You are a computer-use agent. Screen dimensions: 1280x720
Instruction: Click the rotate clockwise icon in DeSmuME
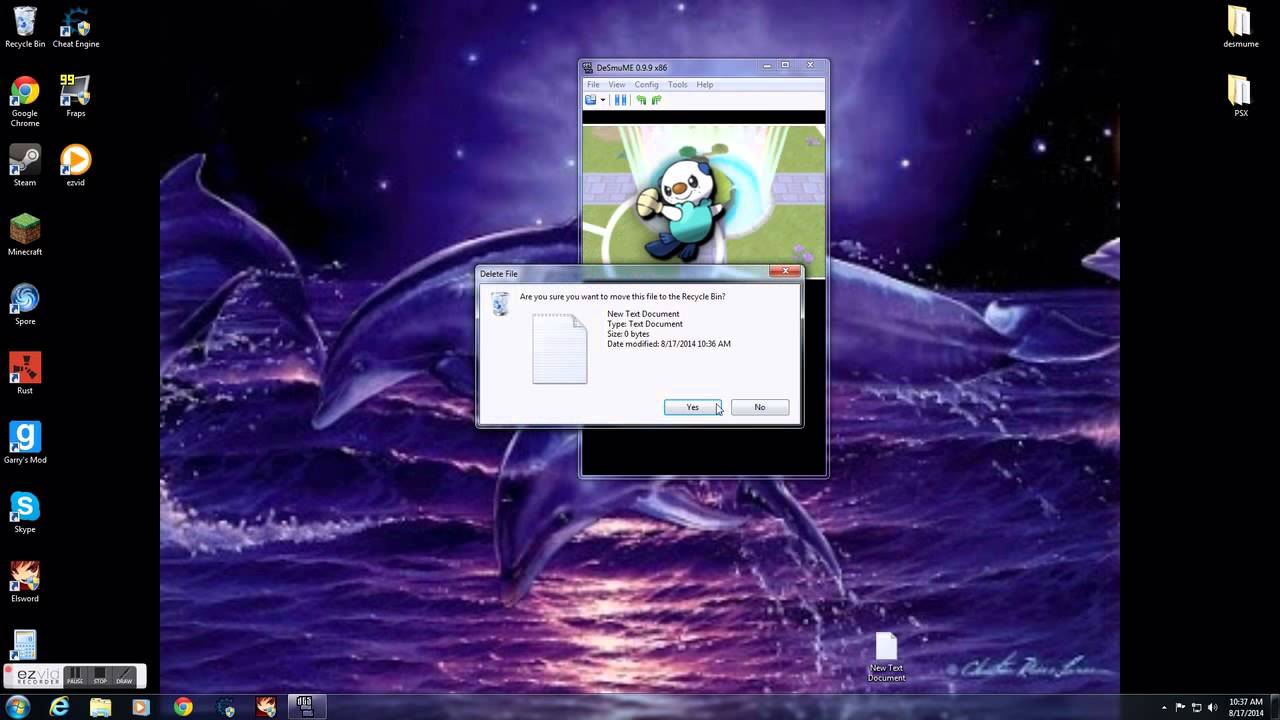pyautogui.click(x=656, y=100)
